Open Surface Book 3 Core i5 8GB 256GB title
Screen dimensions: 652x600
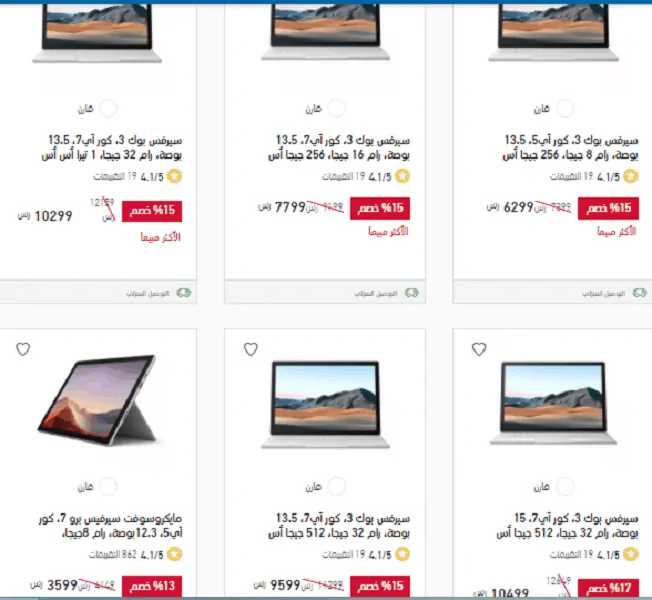pos(570,147)
